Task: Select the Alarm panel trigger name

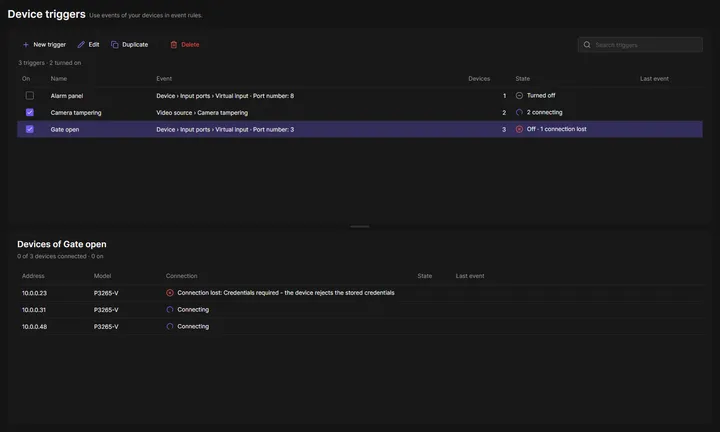Action: (67, 96)
